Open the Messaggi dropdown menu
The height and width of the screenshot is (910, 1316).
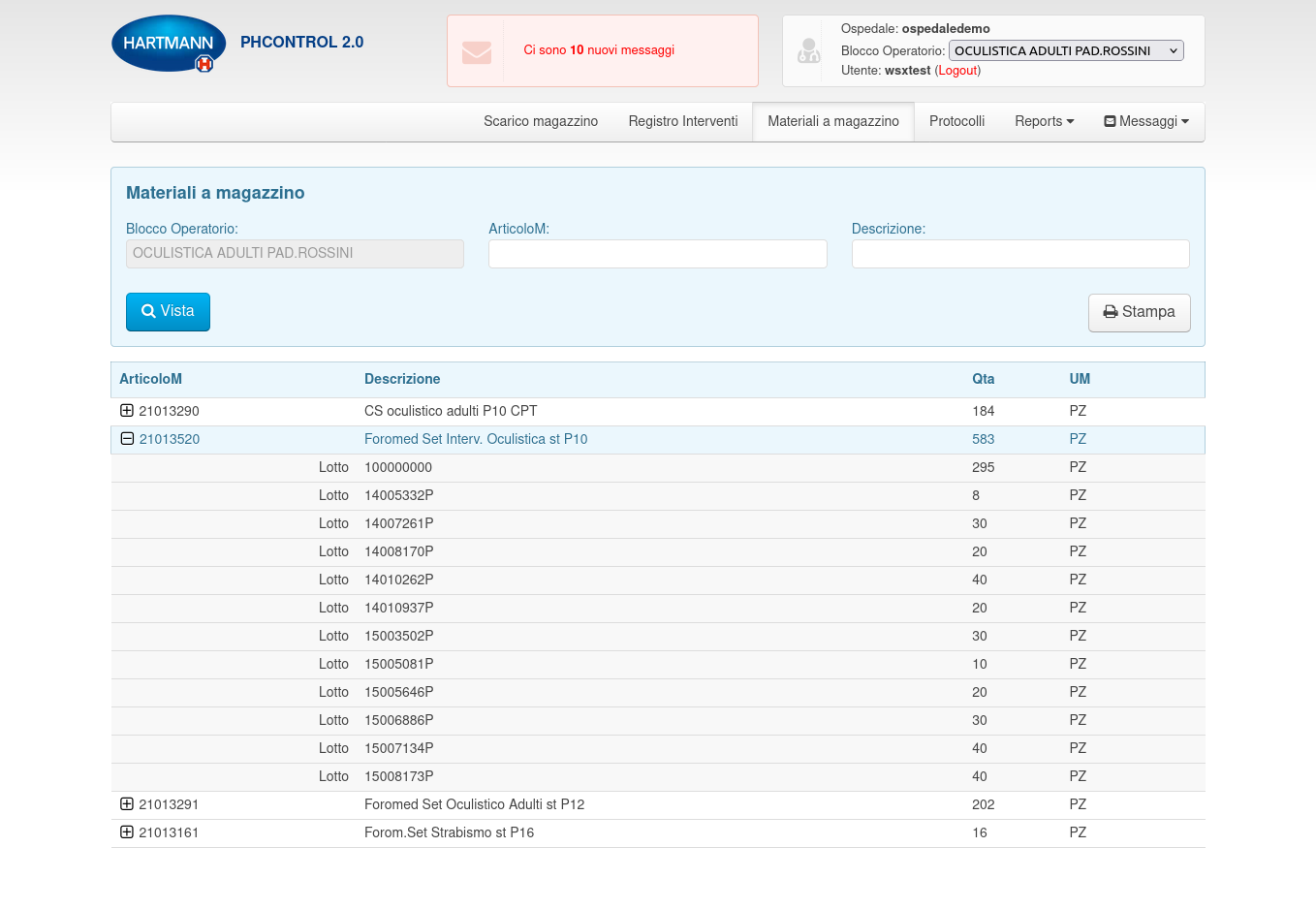pos(1146,121)
